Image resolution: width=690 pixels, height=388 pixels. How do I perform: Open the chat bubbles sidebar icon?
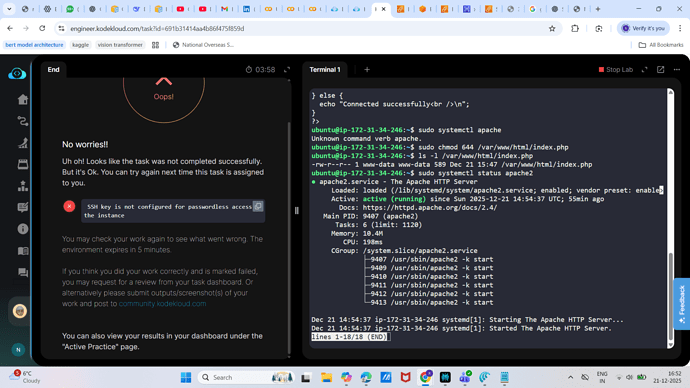23,272
